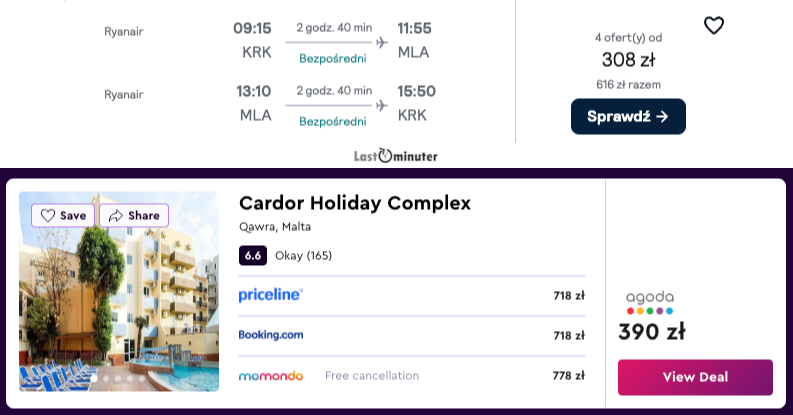Click the 6.6 rating badge
This screenshot has height=415, width=793.
pos(253,256)
